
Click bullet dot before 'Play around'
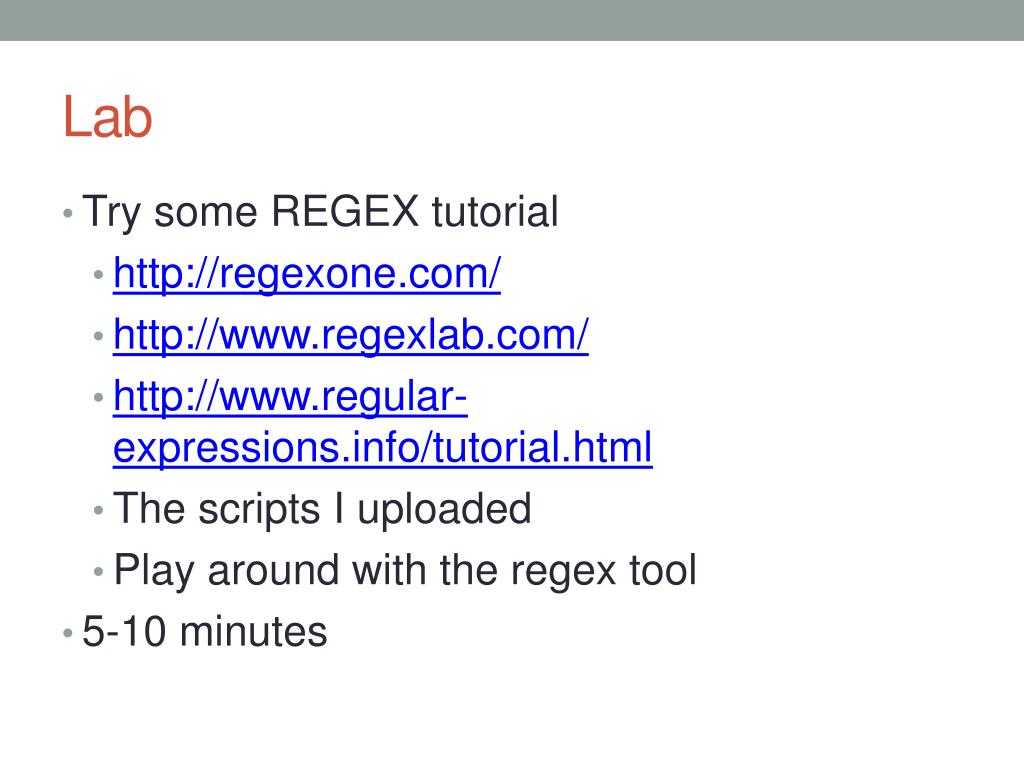point(99,571)
